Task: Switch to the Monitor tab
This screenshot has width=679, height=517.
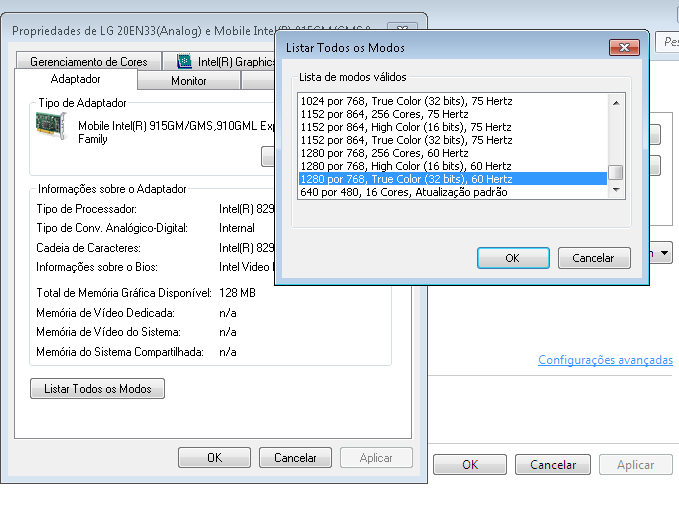Action: click(189, 81)
